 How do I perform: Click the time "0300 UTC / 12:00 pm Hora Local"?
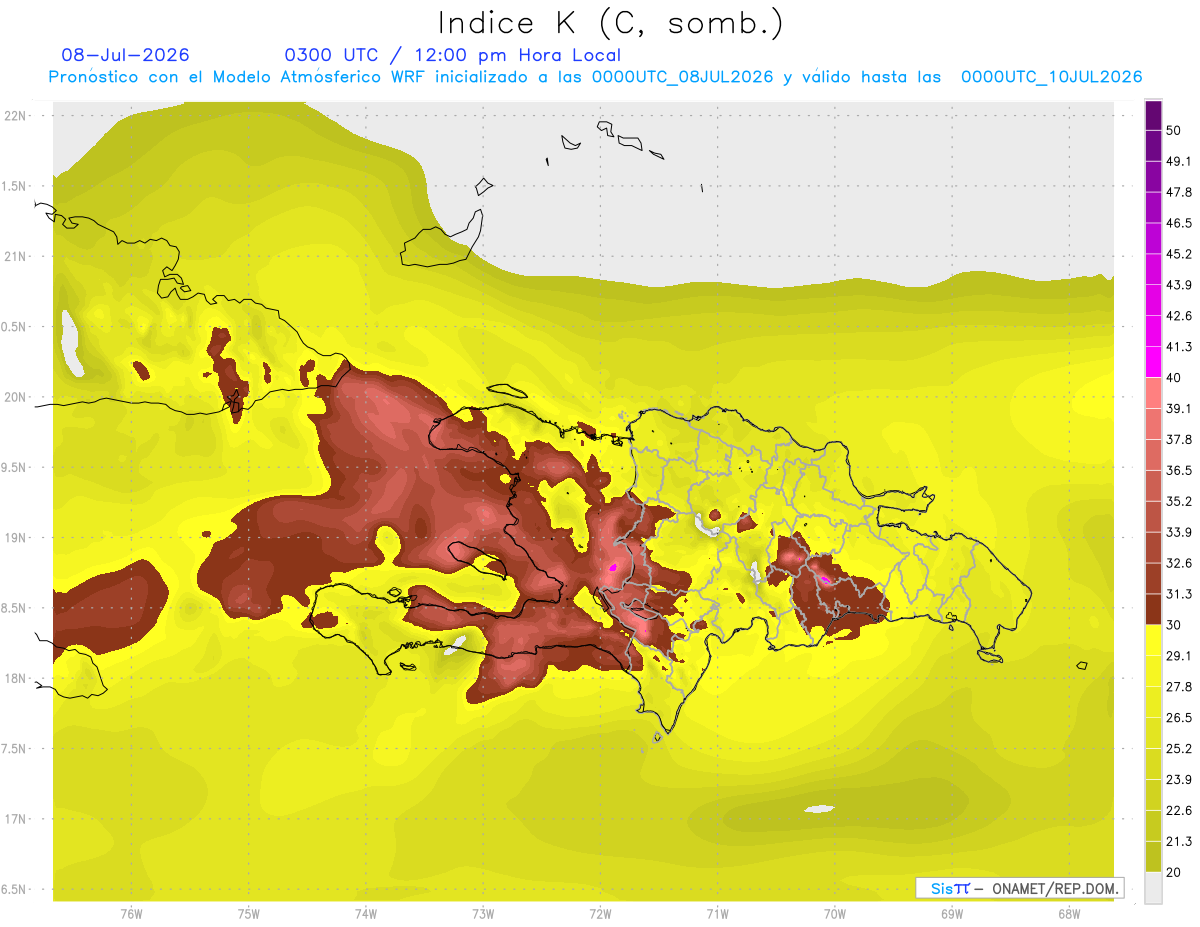[x=452, y=55]
